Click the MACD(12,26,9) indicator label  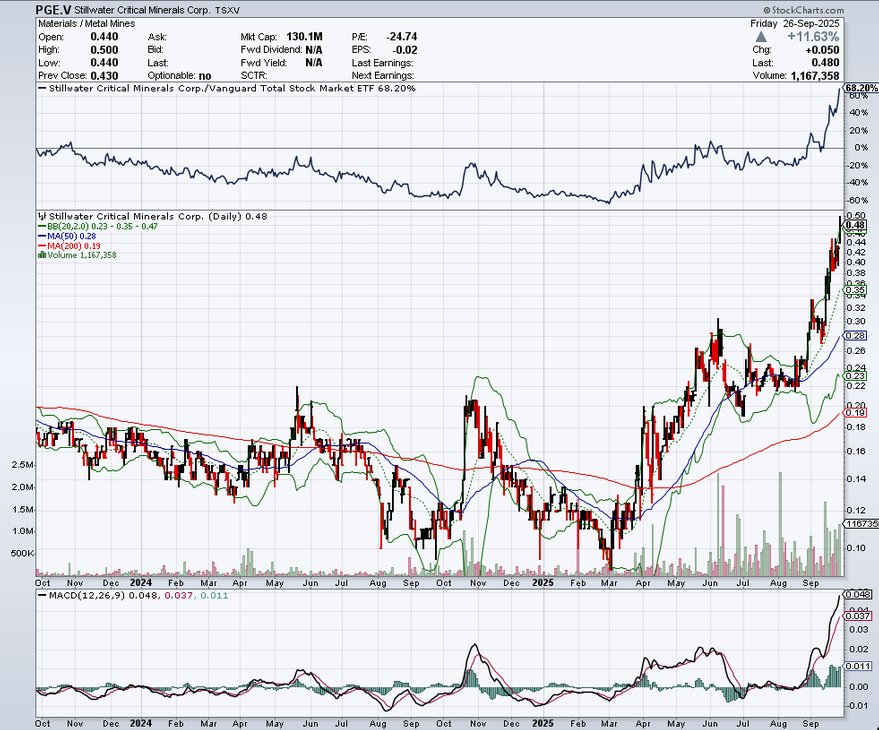[x=82, y=598]
